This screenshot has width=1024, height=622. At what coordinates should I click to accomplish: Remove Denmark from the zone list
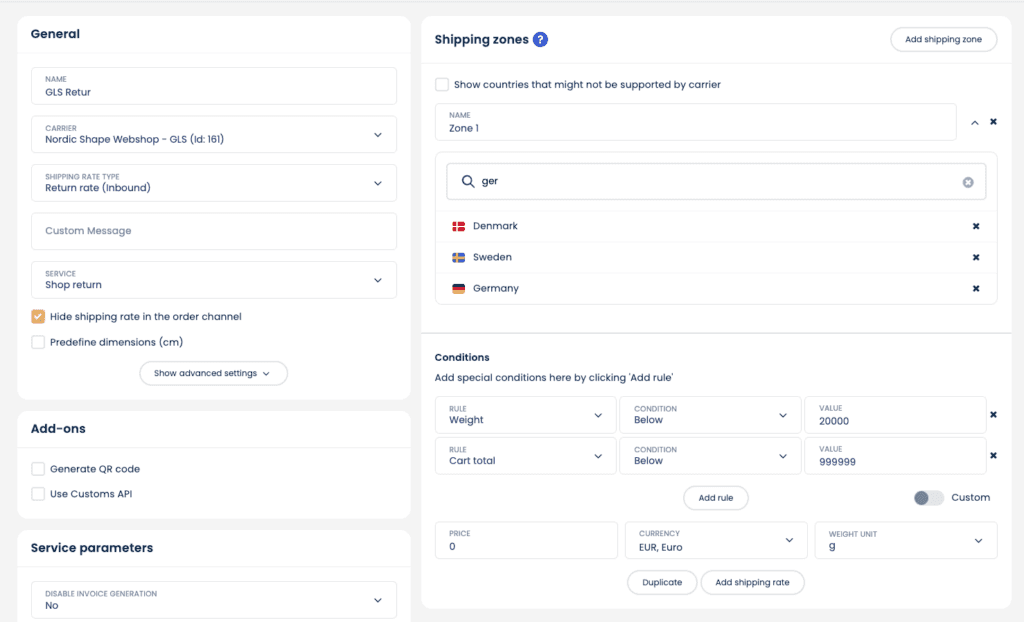(x=976, y=226)
